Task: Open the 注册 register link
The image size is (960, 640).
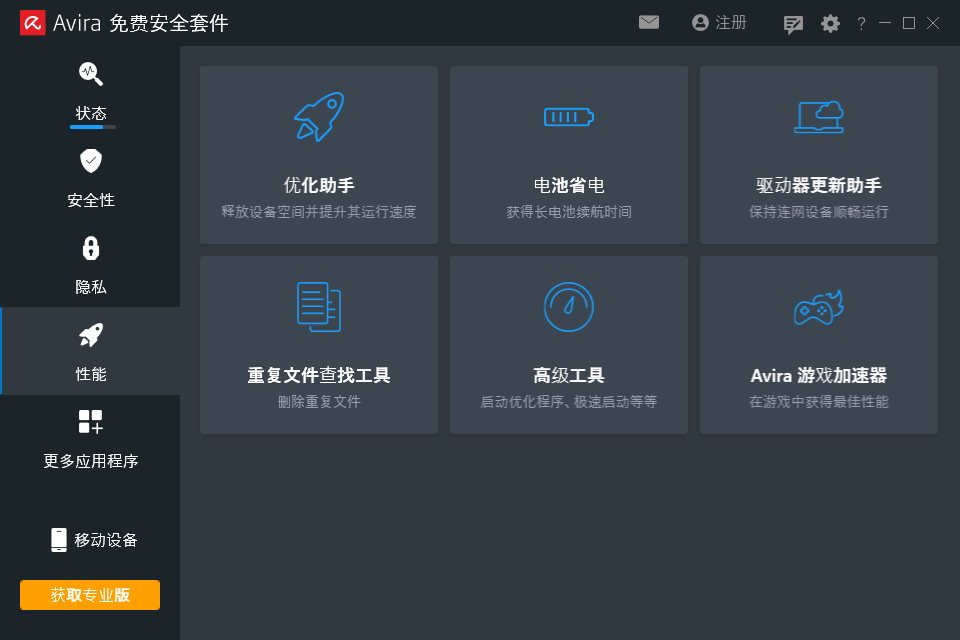Action: [731, 23]
